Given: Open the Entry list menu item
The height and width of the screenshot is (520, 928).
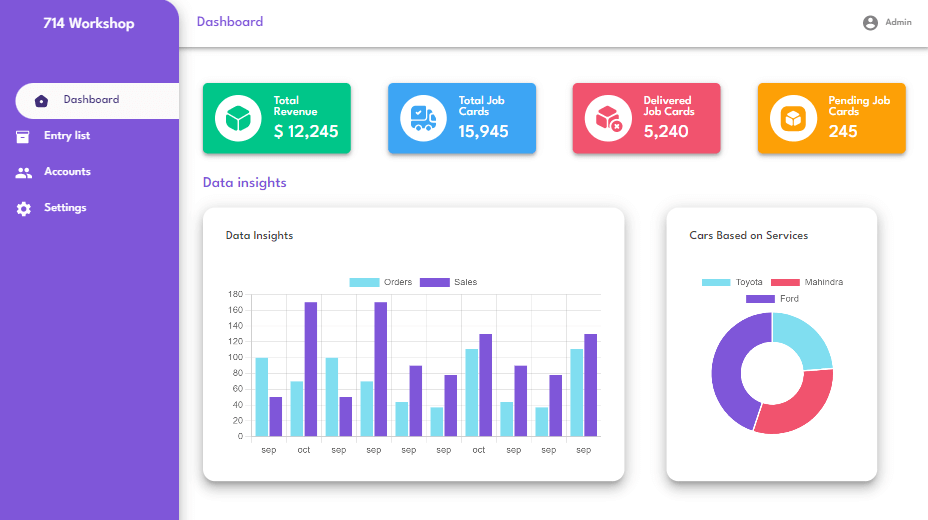Looking at the screenshot, I should point(67,136).
